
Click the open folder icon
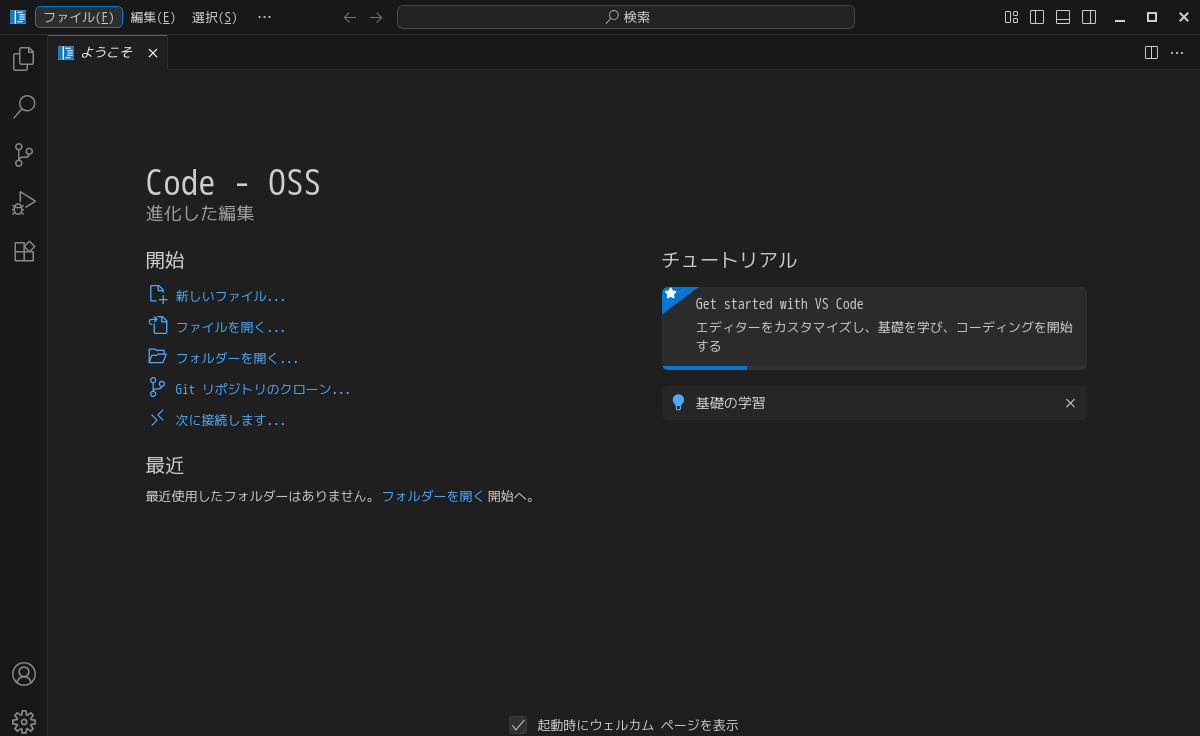point(158,356)
